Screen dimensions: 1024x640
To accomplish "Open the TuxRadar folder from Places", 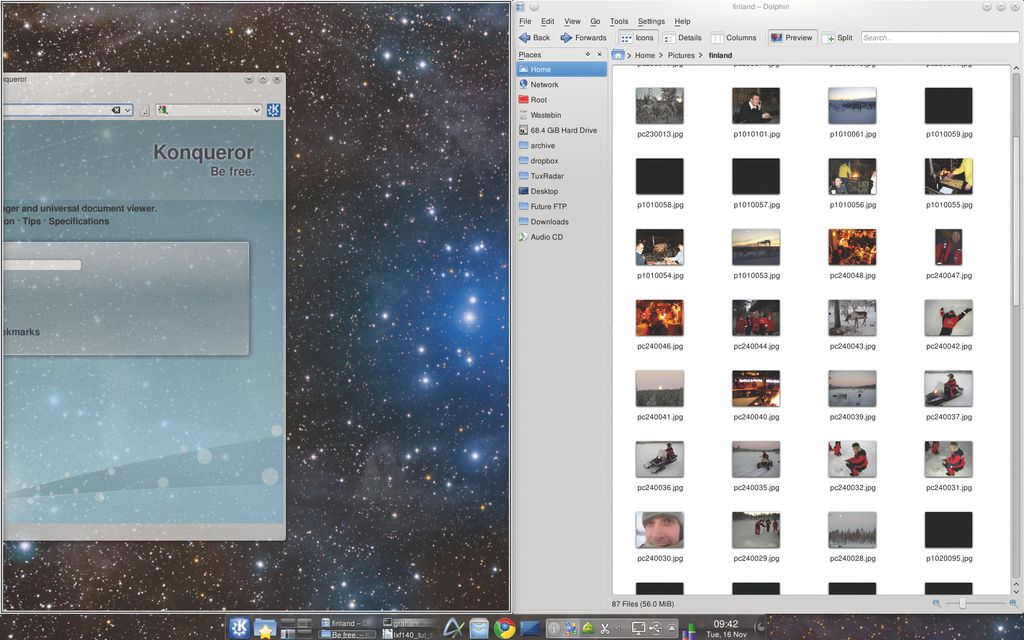I will click(x=547, y=175).
